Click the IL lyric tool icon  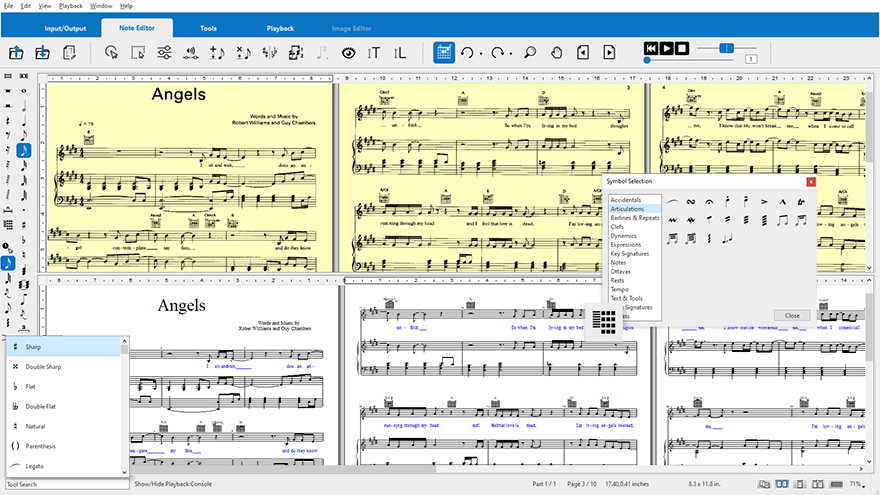(400, 53)
